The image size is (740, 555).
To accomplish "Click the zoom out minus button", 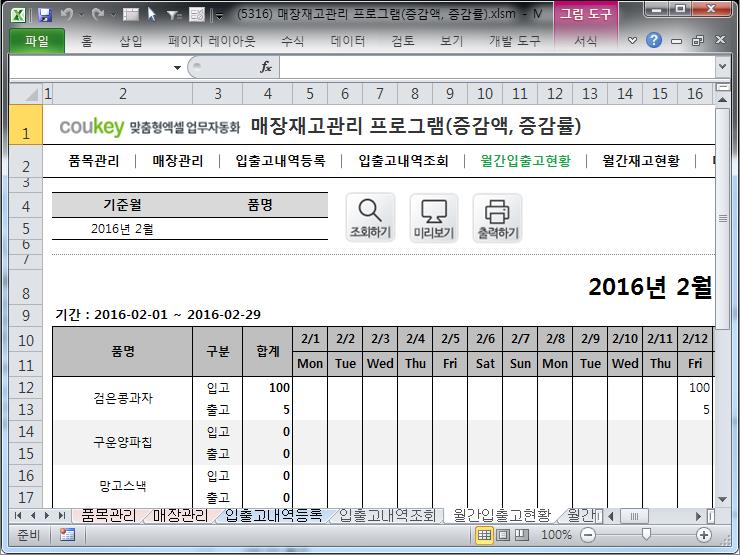I will tap(588, 535).
